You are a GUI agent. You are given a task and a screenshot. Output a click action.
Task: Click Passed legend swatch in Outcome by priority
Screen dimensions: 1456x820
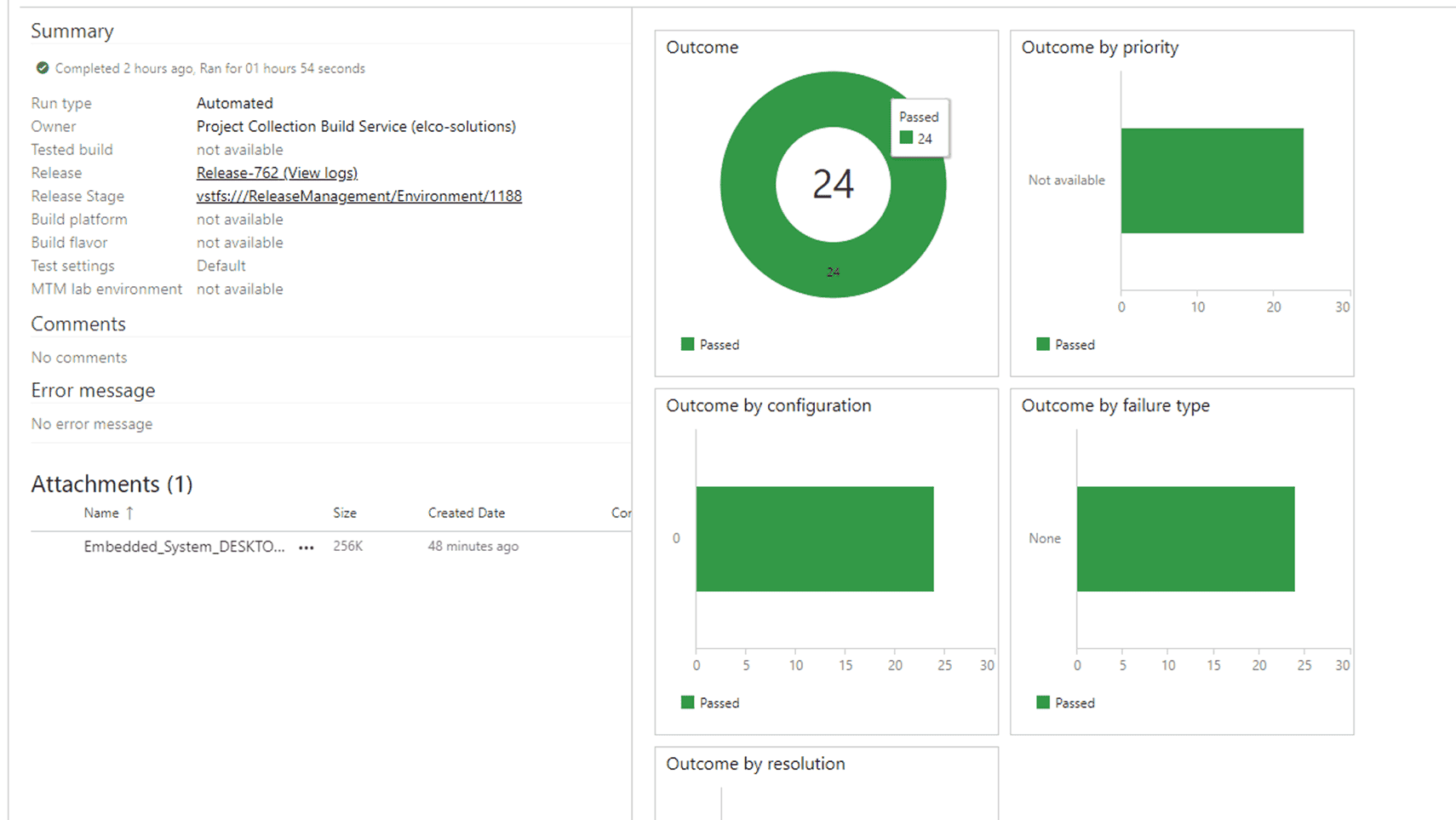1043,345
